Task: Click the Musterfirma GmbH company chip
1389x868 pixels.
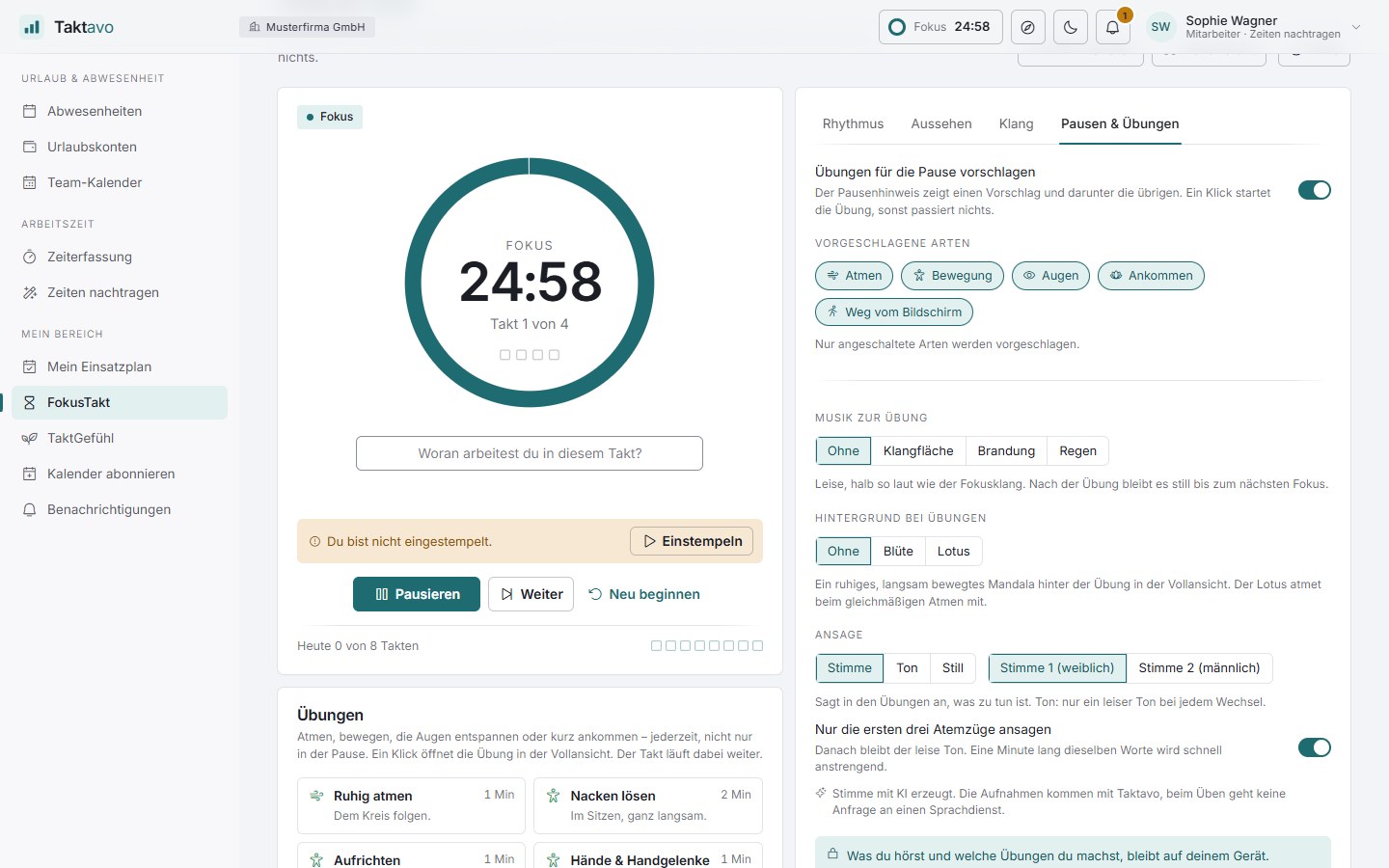Action: tap(307, 27)
